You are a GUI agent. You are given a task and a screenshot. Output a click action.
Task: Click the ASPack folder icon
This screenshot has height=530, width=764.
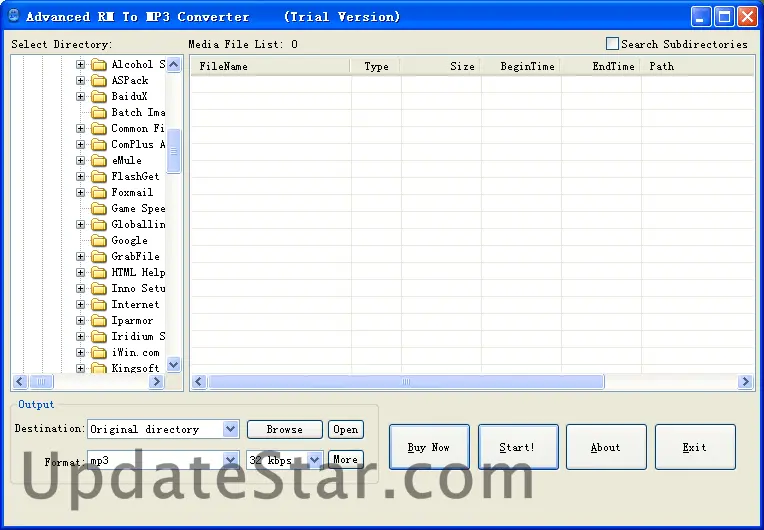pyautogui.click(x=99, y=81)
